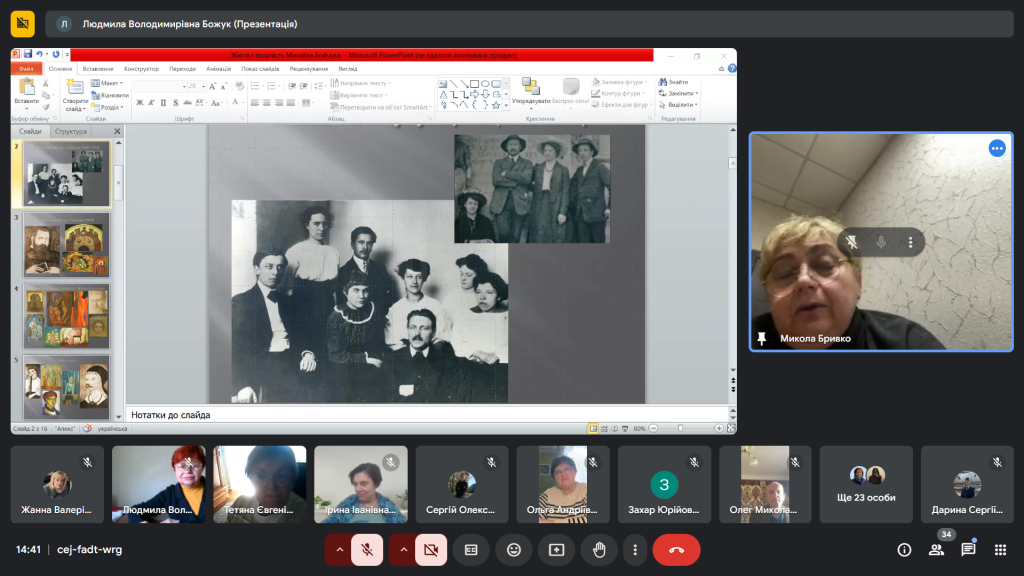The width and height of the screenshot is (1024, 576).
Task: Expand audio settings arrow beside microphone
Action: coord(339,549)
